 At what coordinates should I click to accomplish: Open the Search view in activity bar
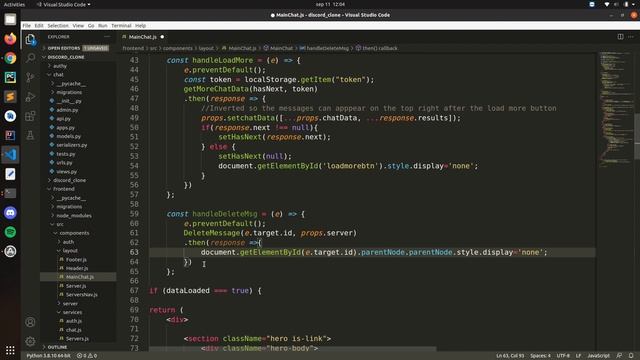[x=30, y=58]
